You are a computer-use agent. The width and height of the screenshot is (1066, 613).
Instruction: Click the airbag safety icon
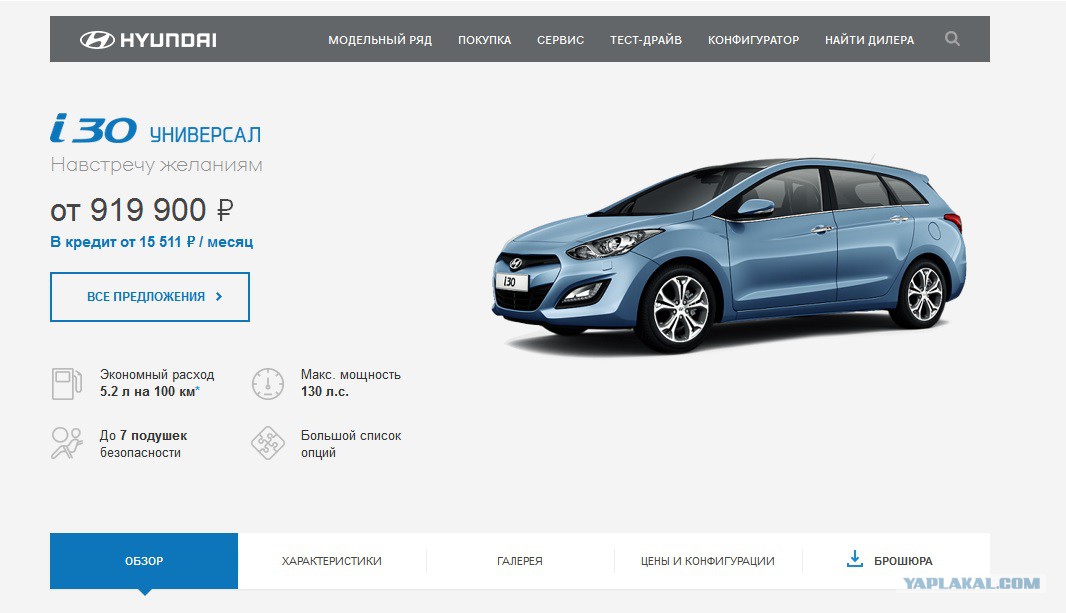[x=67, y=443]
